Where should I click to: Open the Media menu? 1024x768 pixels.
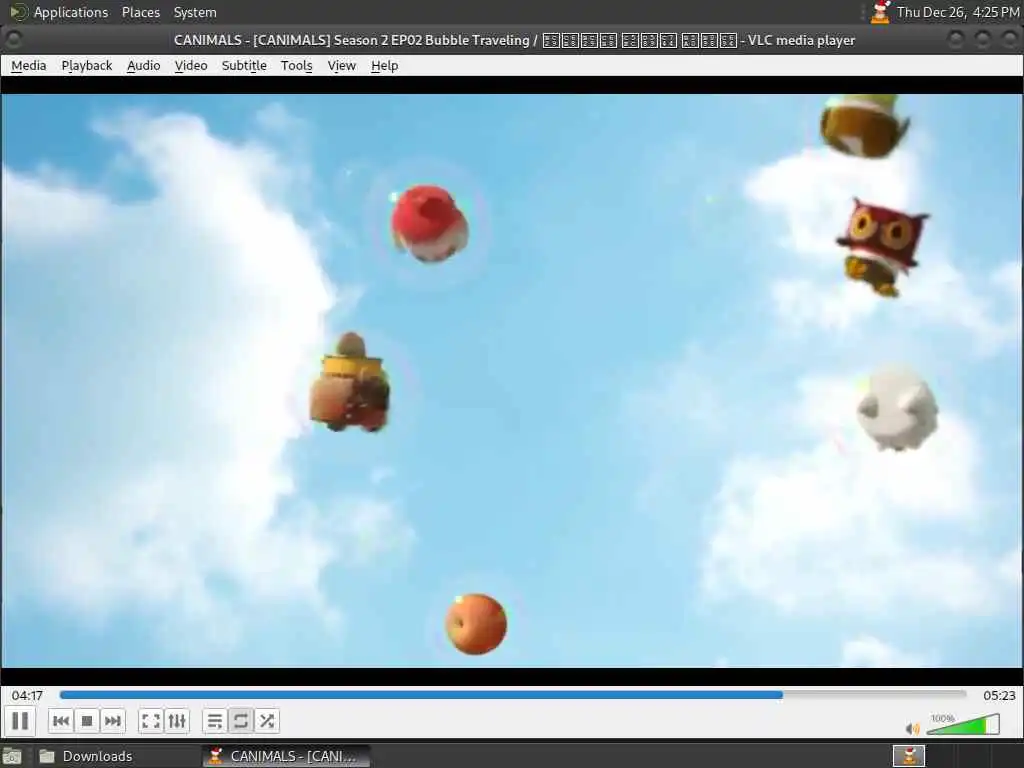tap(29, 65)
